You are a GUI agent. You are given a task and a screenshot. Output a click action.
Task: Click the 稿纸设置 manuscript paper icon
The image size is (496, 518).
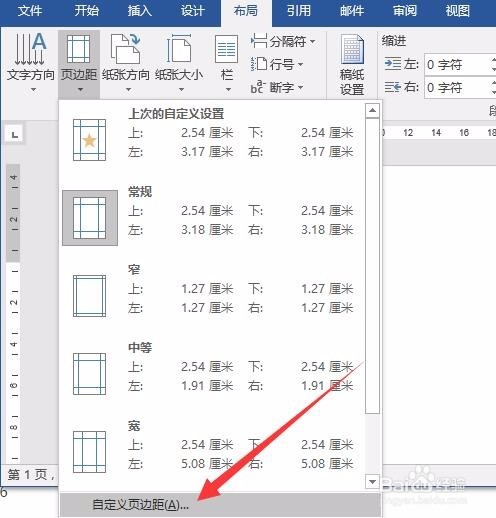(352, 49)
